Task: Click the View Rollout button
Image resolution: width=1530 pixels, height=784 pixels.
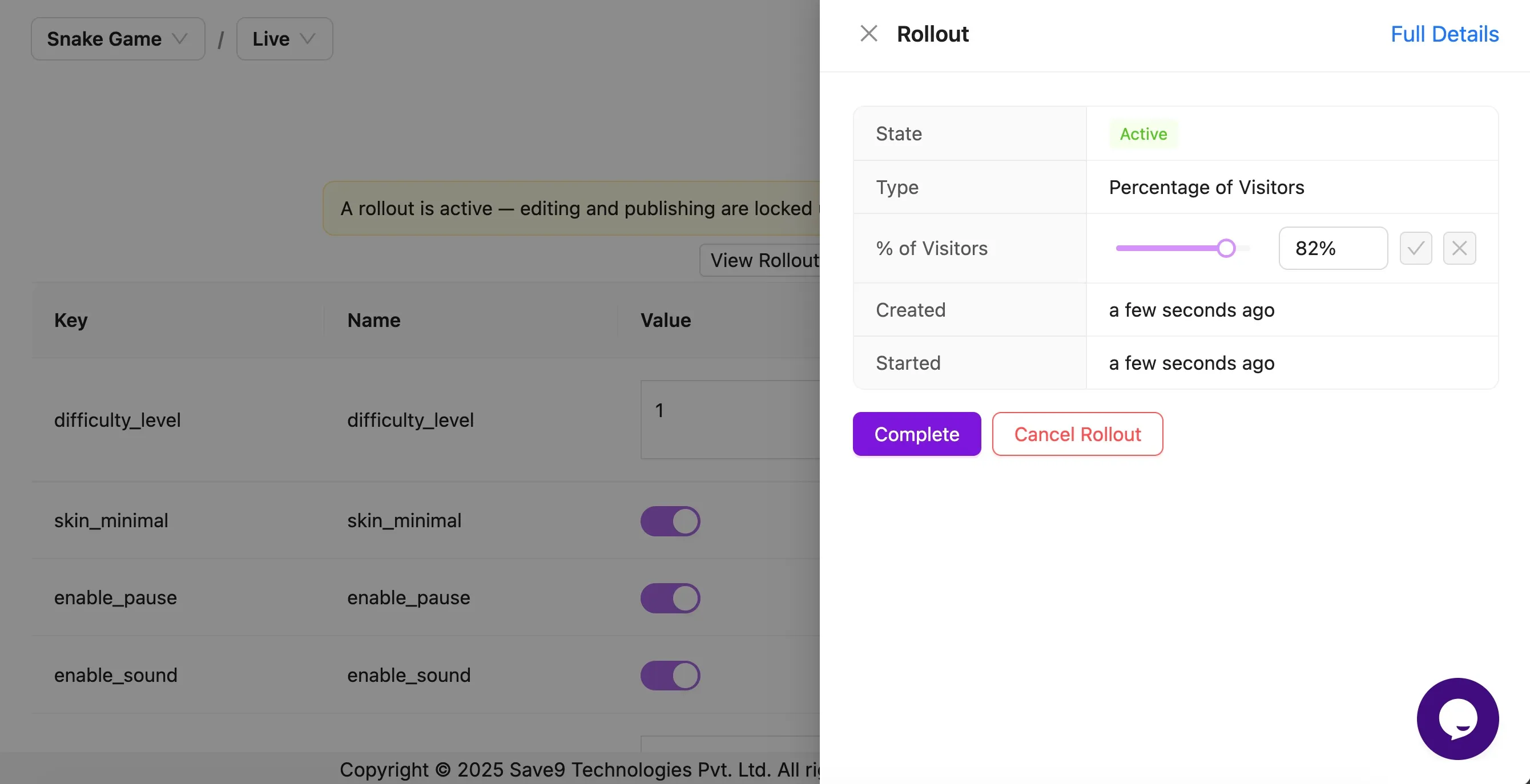Action: (760, 260)
